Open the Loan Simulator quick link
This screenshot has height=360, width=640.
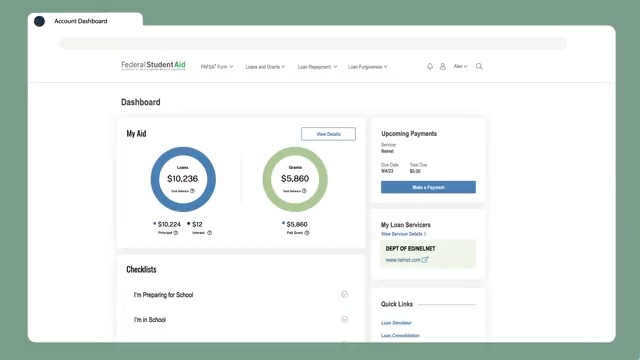tap(396, 323)
